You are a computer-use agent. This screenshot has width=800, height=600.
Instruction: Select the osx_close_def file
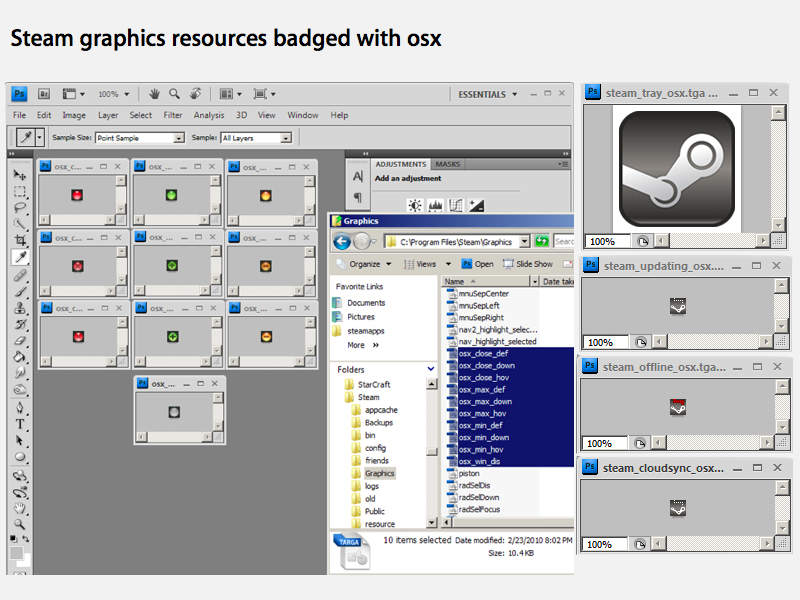[x=483, y=354]
